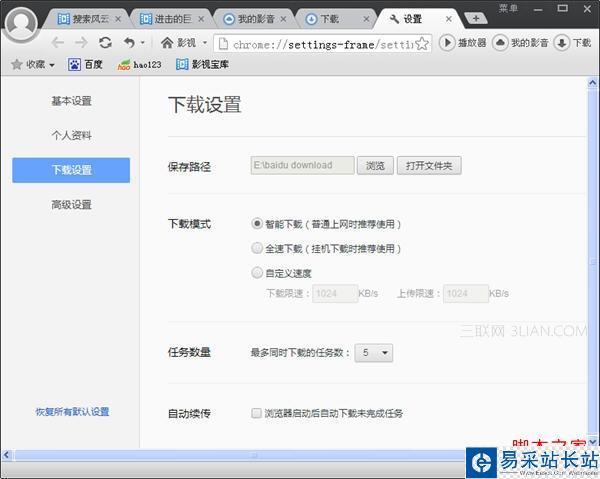This screenshot has width=600, height=479.
Task: Open the 影视宝库 bookmark
Action: pyautogui.click(x=202, y=64)
